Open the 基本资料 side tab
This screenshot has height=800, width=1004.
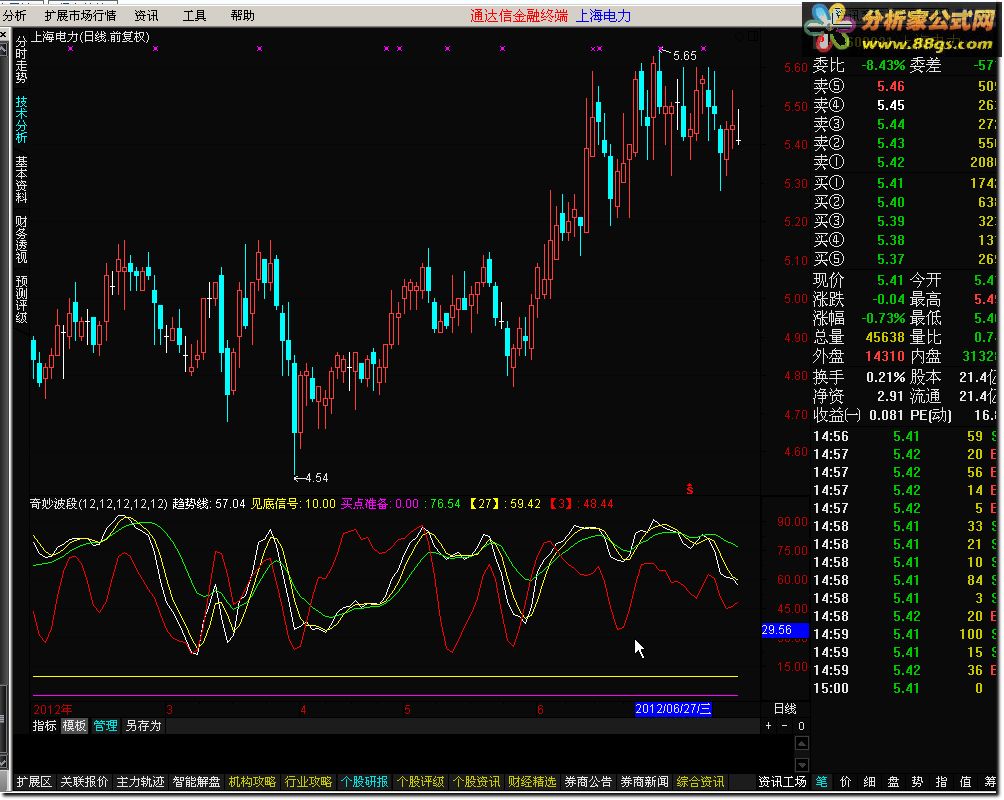pyautogui.click(x=21, y=179)
